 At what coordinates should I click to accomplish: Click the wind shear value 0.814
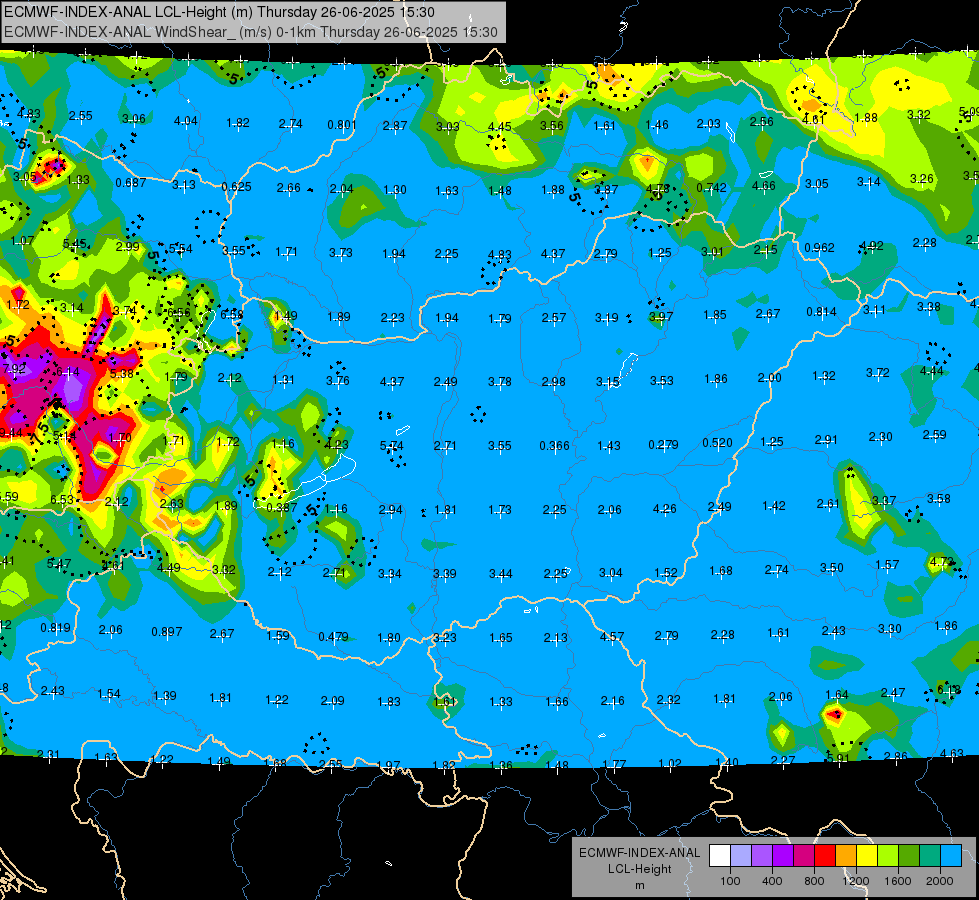[x=822, y=312]
